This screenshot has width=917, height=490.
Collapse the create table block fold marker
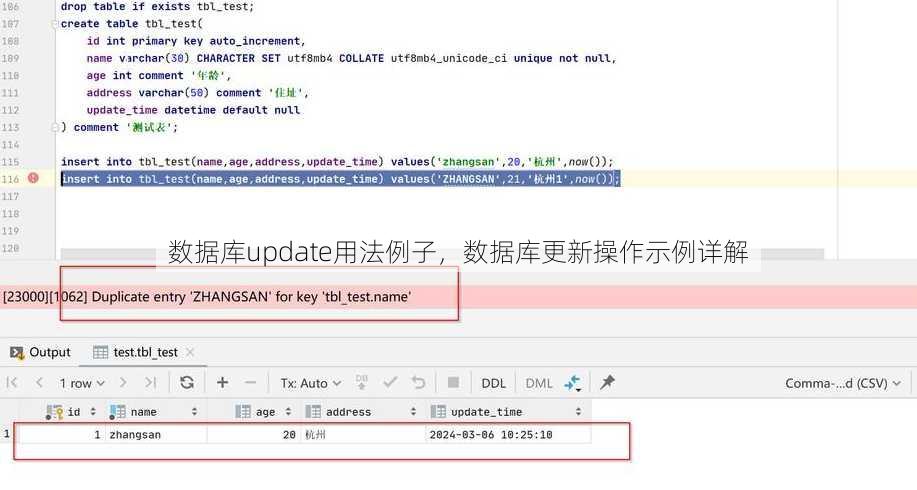[x=54, y=24]
